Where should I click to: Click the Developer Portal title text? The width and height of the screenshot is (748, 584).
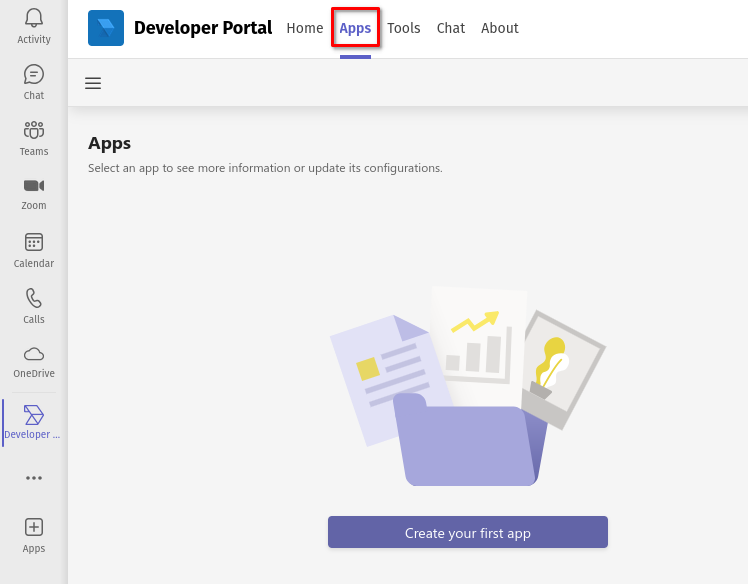coord(203,28)
